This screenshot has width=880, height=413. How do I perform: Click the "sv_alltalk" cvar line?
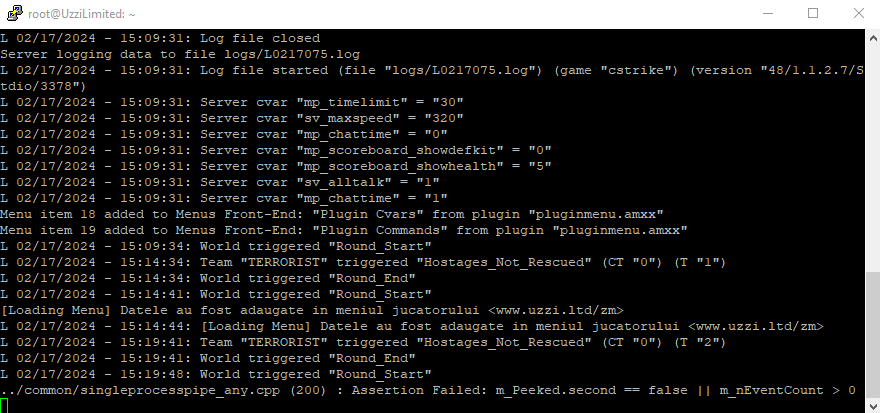pos(220,182)
